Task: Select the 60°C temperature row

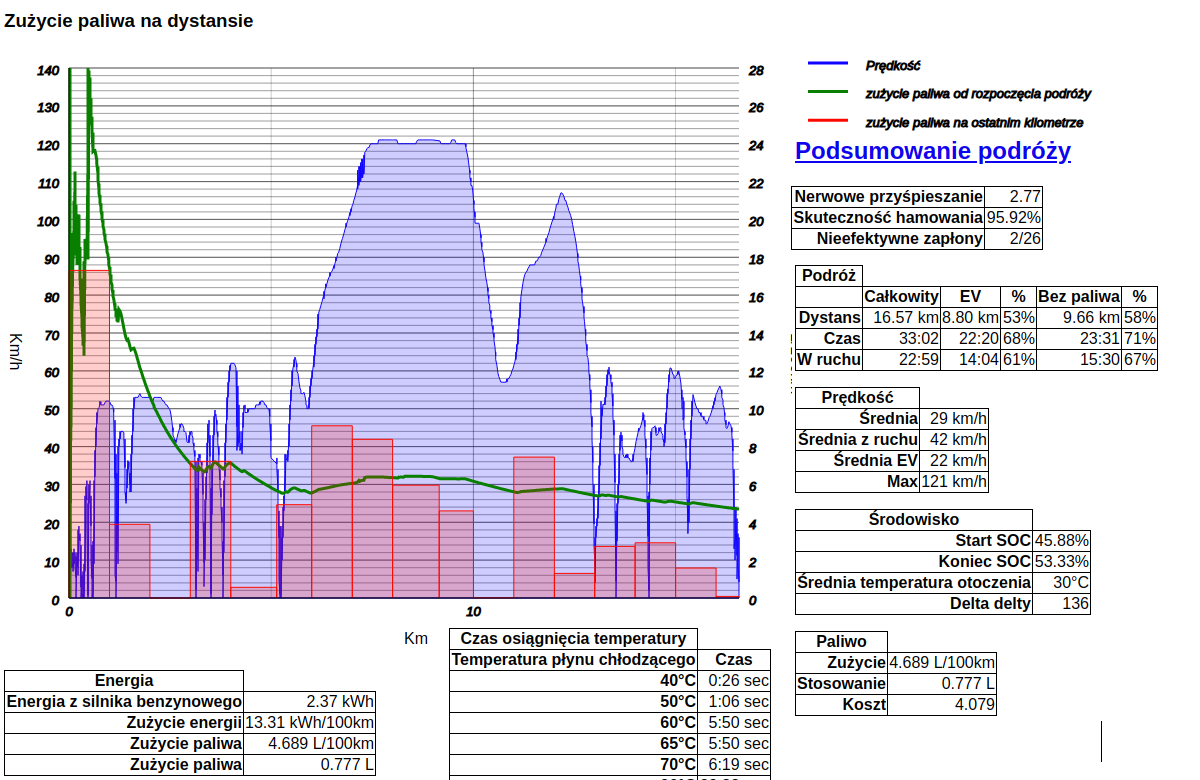Action: [x=610, y=723]
